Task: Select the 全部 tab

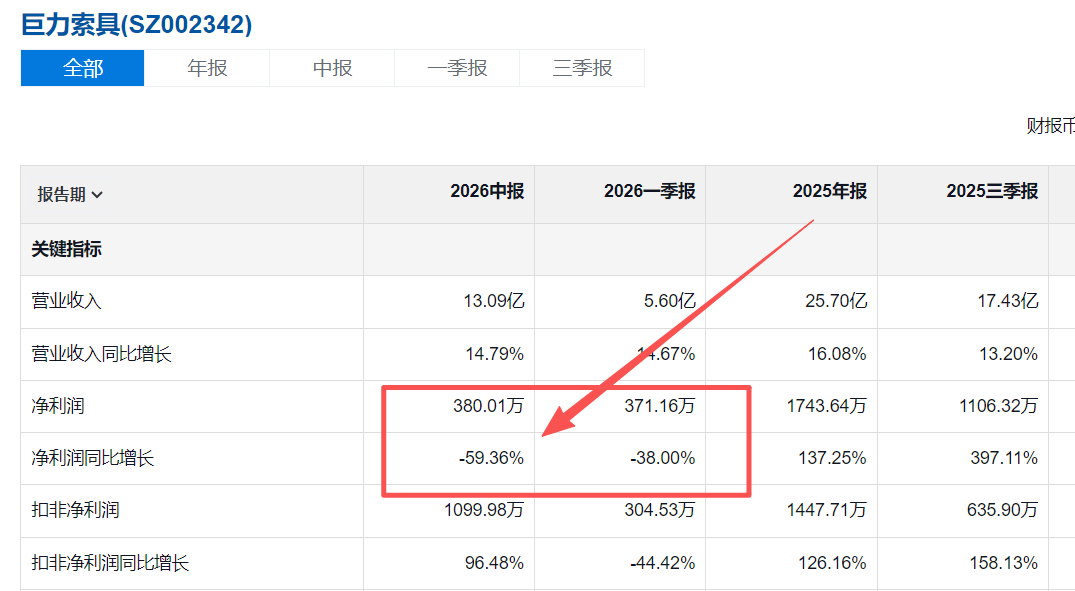Action: point(82,68)
